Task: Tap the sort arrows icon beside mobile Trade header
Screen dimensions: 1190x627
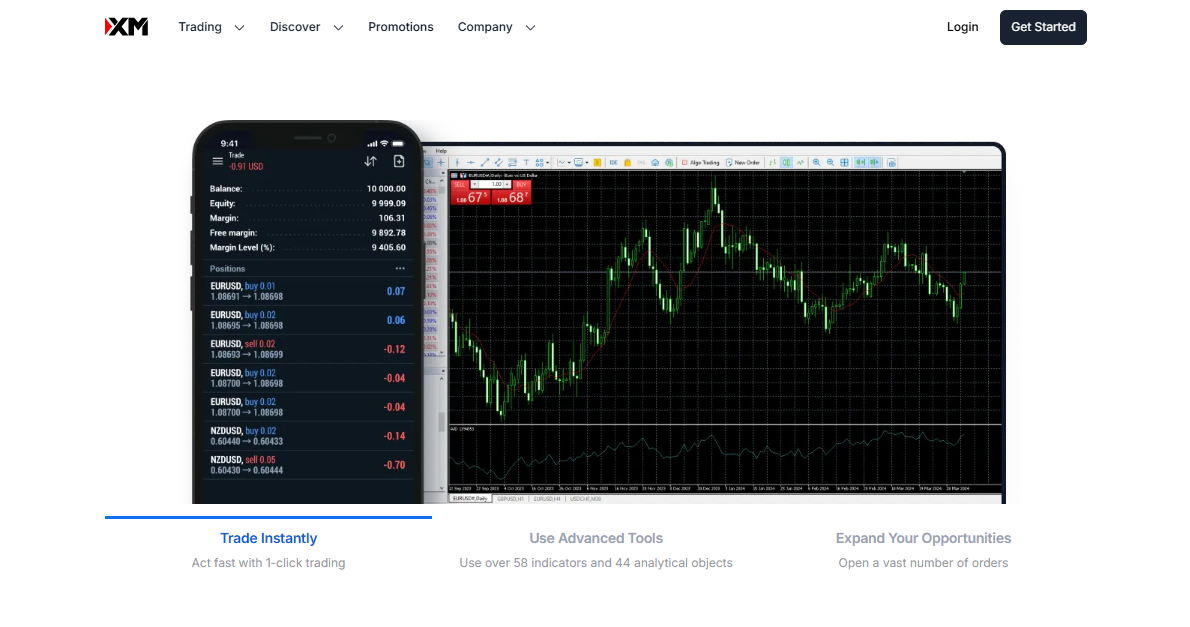Action: coord(371,159)
